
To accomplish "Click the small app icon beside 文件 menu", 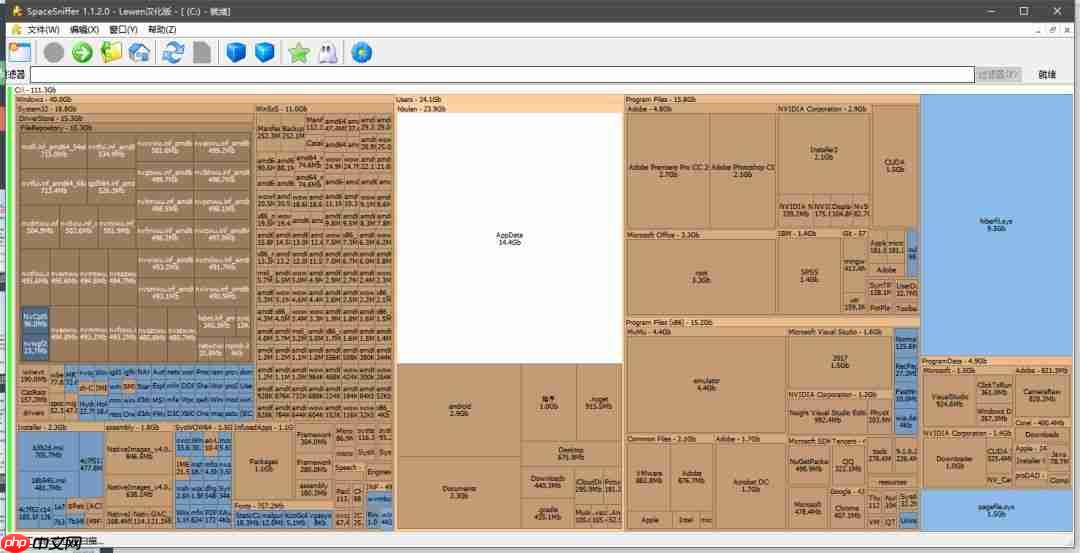I will point(17,30).
